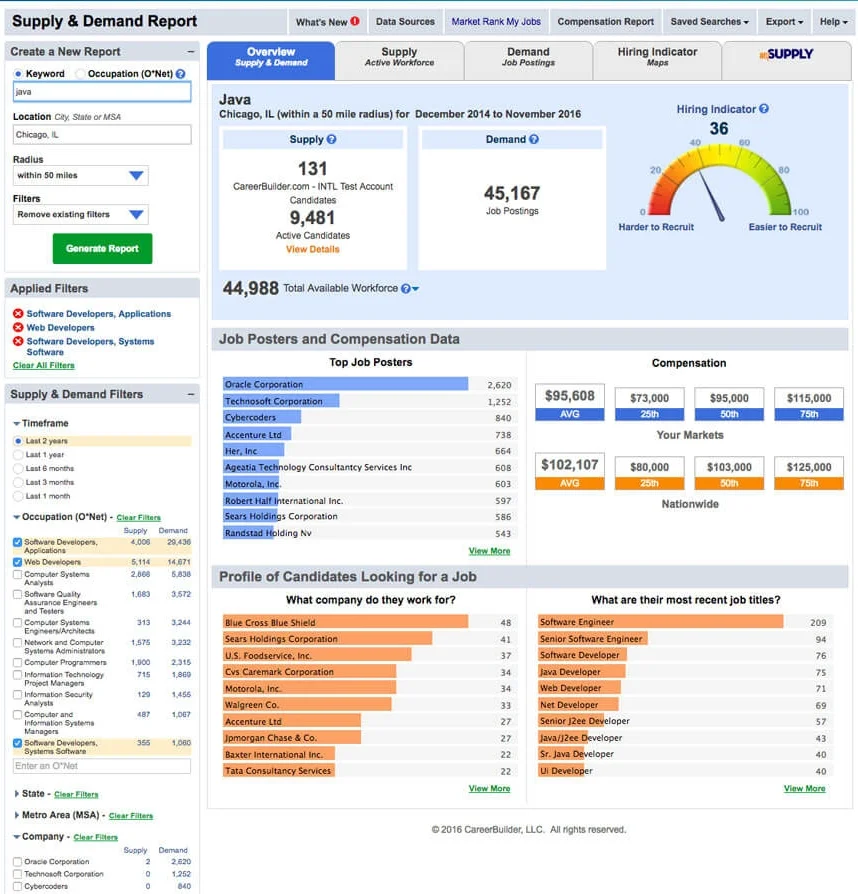858x894 pixels.
Task: Click the Generate Report button
Action: 103,249
